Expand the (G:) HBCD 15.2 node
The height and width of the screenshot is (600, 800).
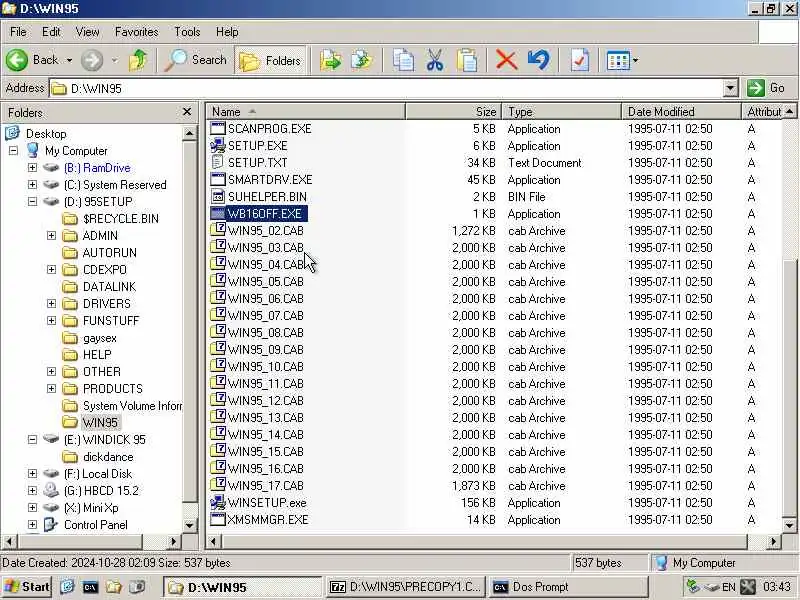[x=32, y=490]
